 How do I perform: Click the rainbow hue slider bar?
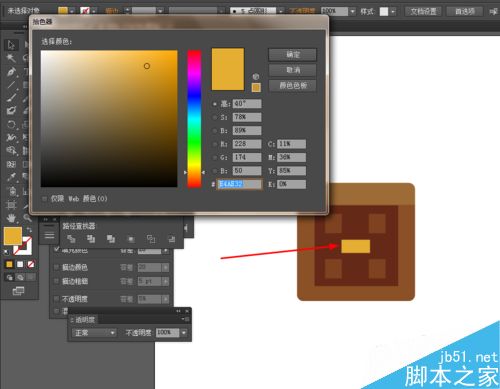pyautogui.click(x=194, y=118)
